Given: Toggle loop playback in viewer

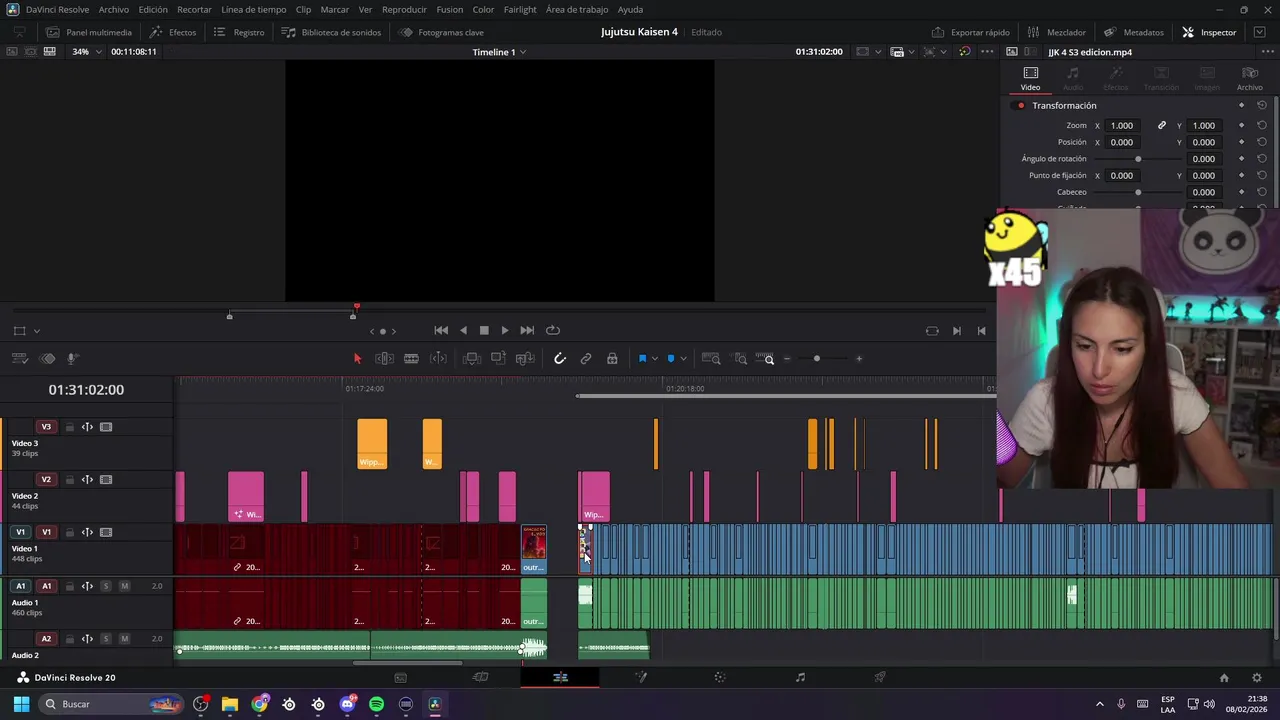Looking at the screenshot, I should [552, 331].
